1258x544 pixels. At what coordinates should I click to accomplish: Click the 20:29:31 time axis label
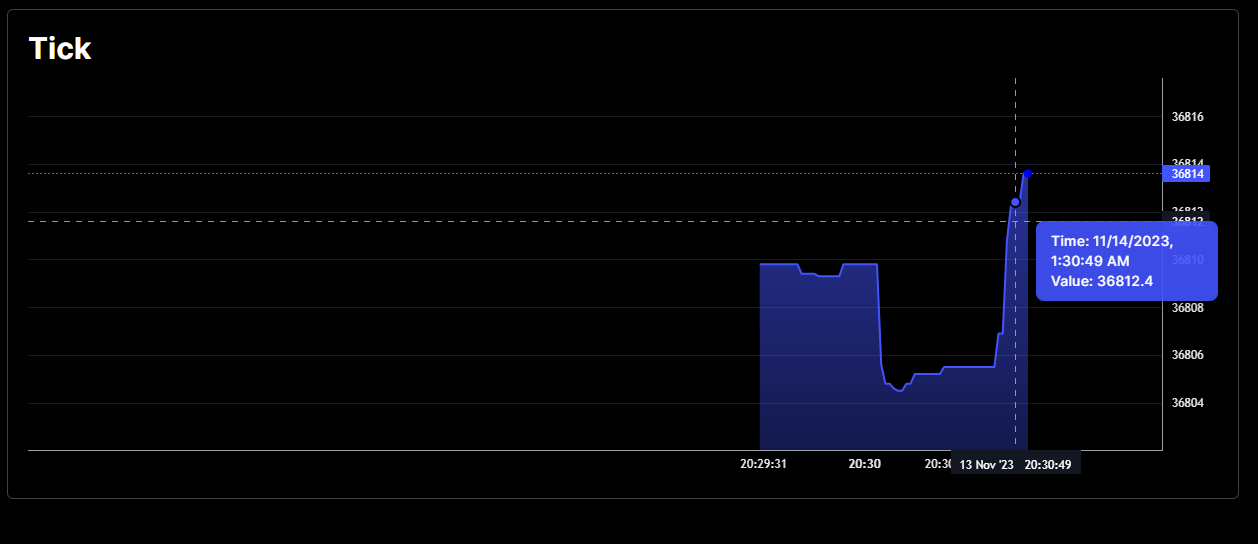point(764,464)
